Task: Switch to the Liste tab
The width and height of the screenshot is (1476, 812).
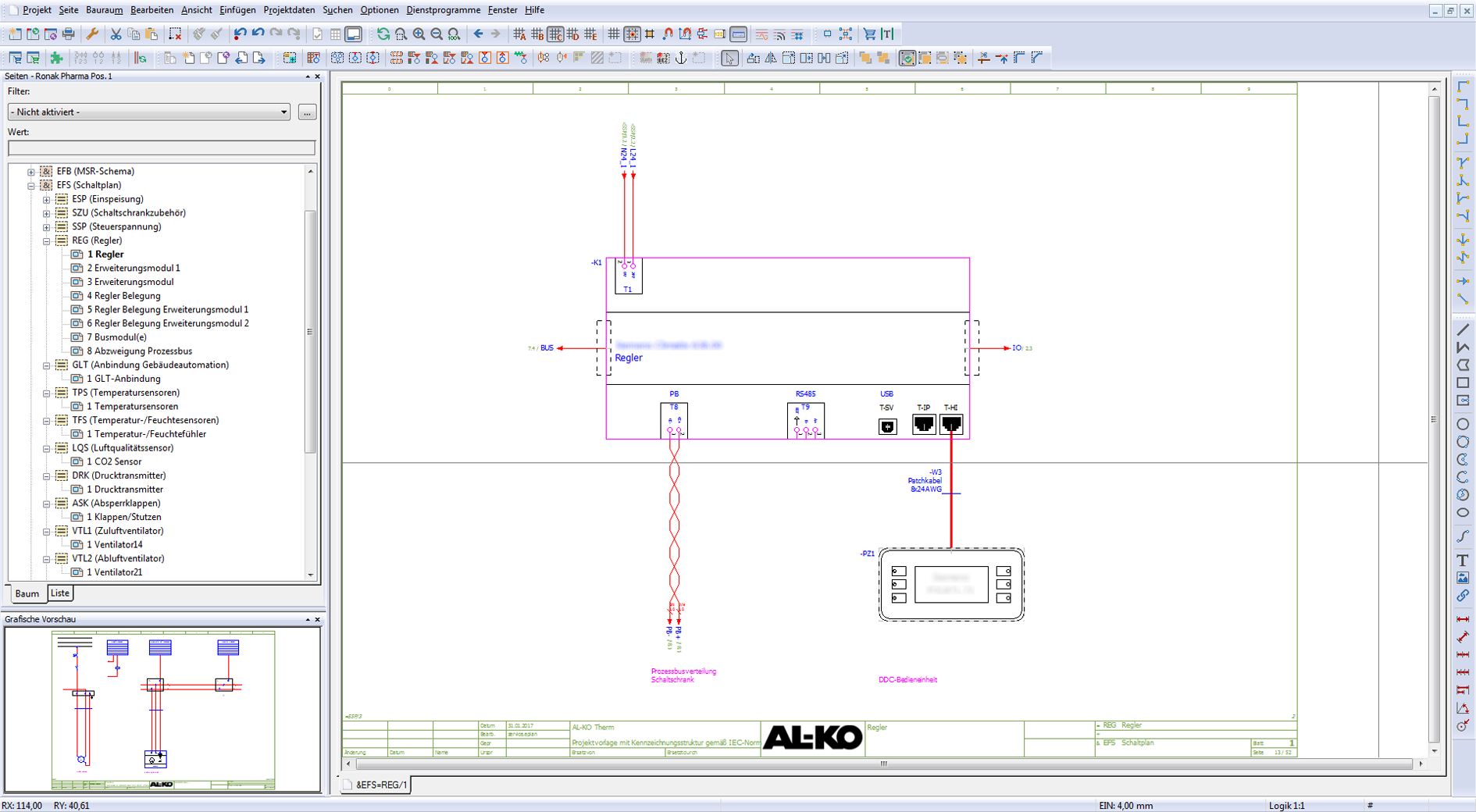Action: 60,593
